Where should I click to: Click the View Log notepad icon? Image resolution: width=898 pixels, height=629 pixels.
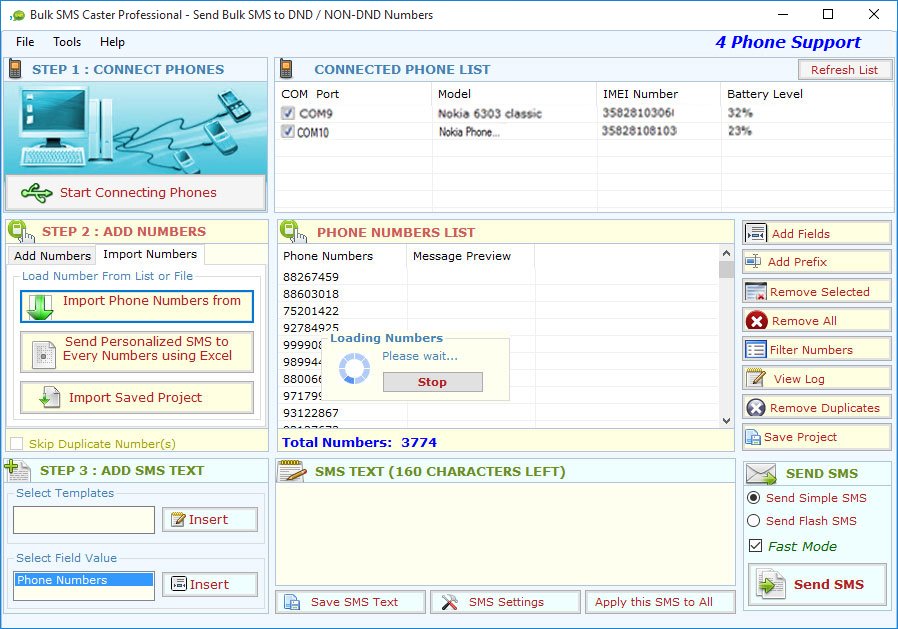(756, 379)
